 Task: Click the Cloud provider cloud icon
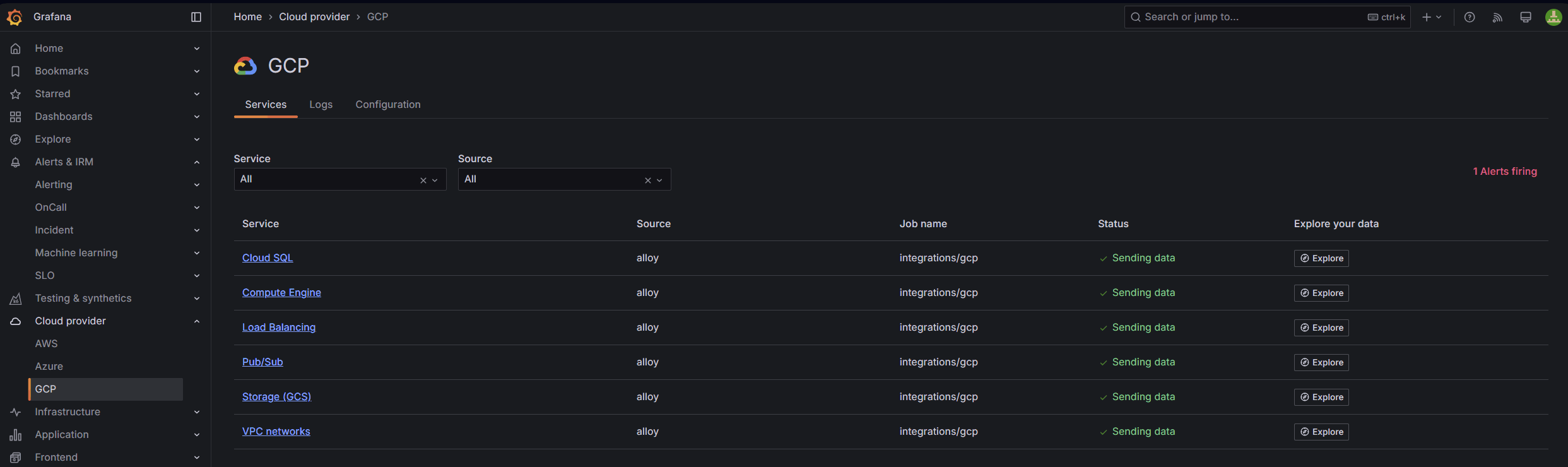pos(16,321)
